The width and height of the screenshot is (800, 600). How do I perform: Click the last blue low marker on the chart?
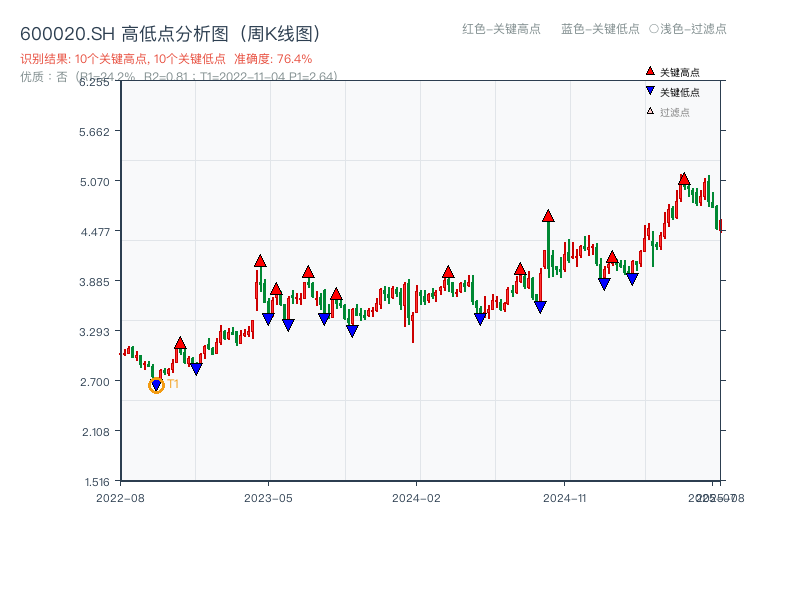coord(632,279)
